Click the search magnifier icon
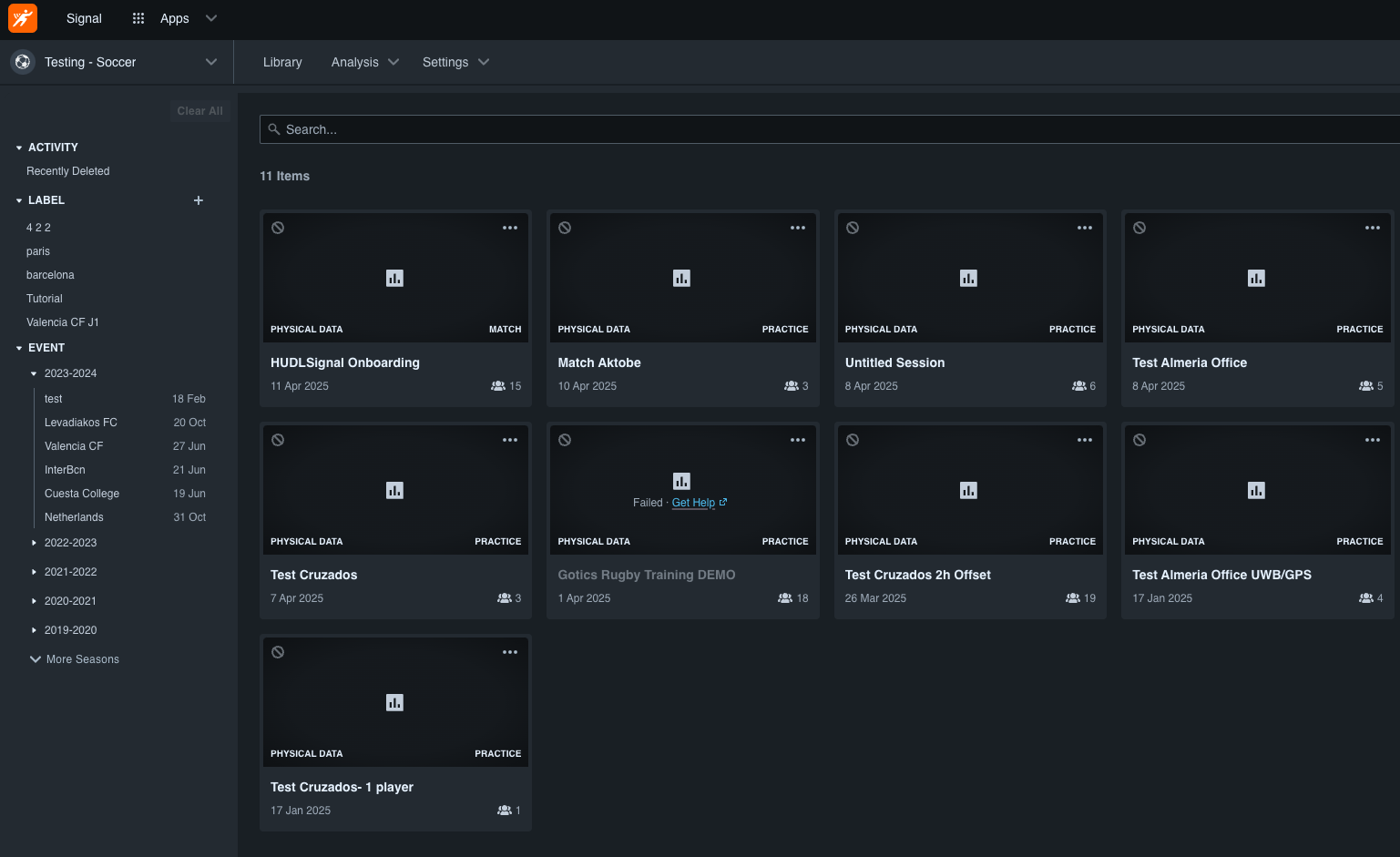Screen dimensions: 1400x857 274,129
